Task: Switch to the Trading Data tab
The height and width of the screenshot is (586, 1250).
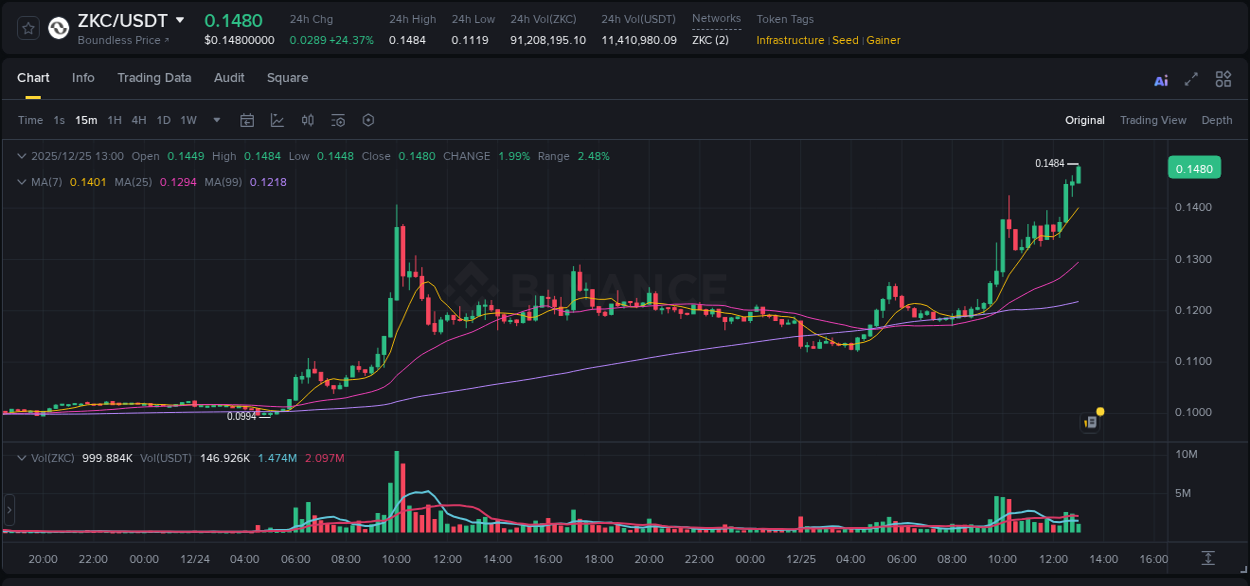Action: (x=154, y=77)
